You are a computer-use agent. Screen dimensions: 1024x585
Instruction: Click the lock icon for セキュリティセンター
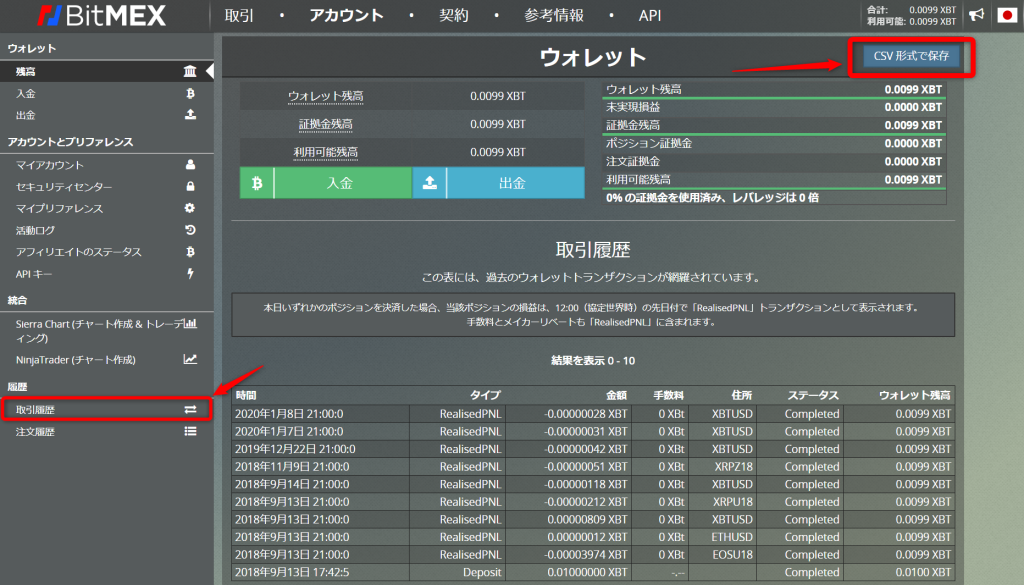190,187
